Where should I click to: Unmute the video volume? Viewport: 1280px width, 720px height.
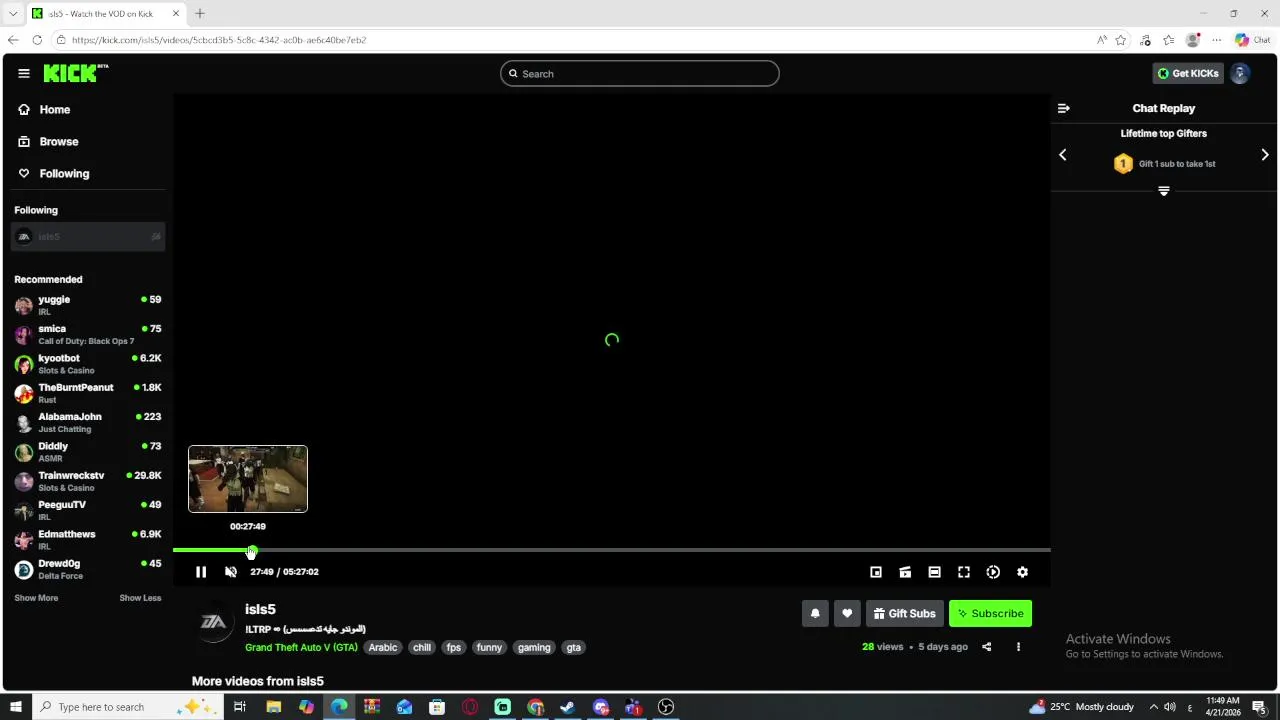[231, 572]
